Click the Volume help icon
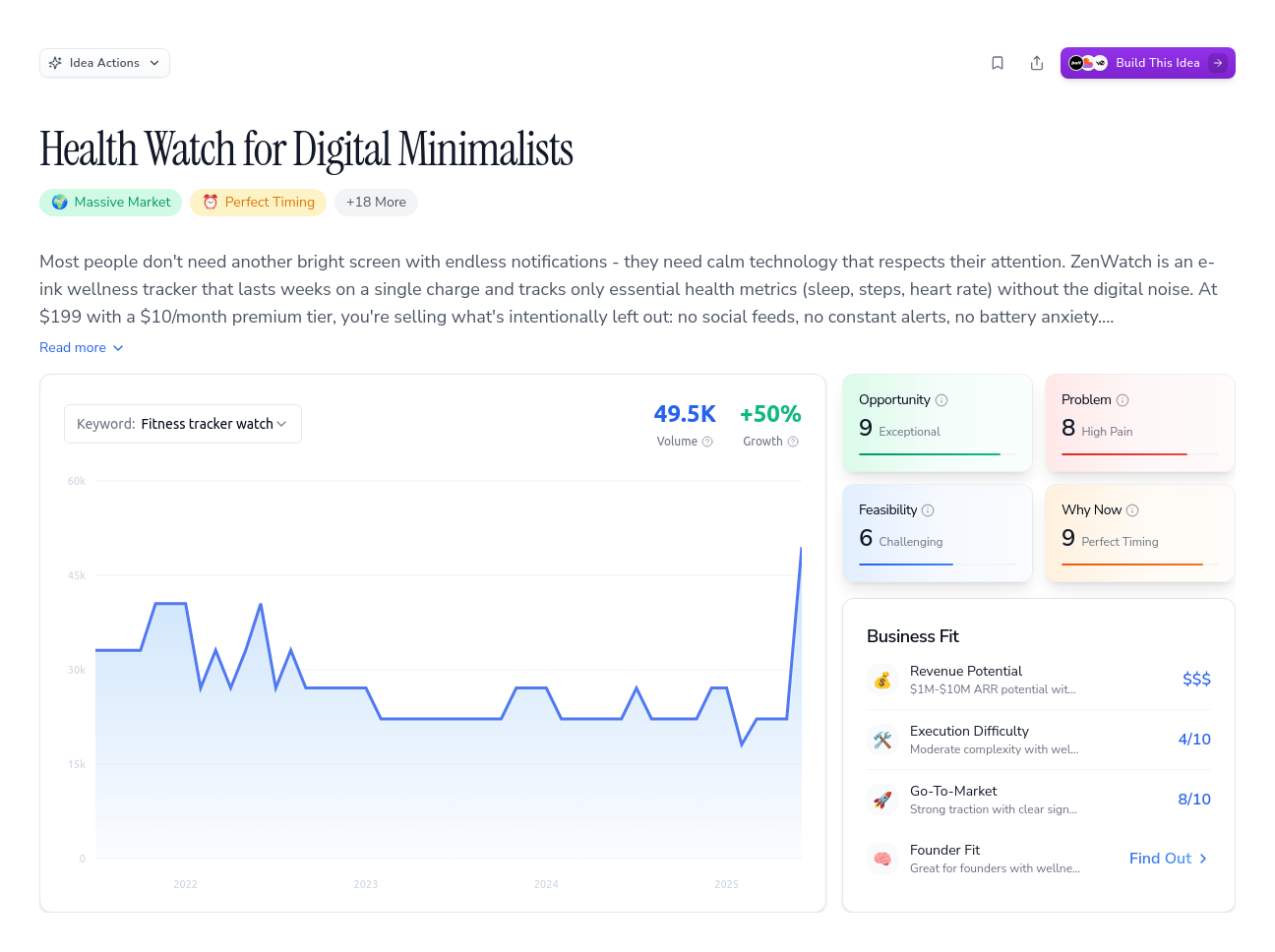1275x952 pixels. coord(707,442)
